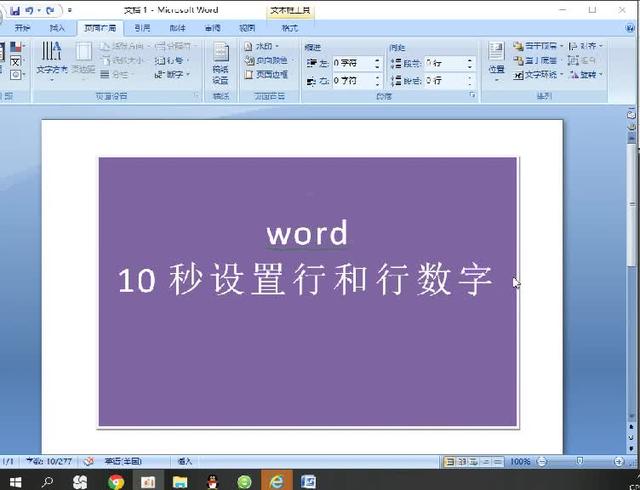The height and width of the screenshot is (490, 640).
Task: Click the 组合 (Group) button
Action: pyautogui.click(x=582, y=60)
